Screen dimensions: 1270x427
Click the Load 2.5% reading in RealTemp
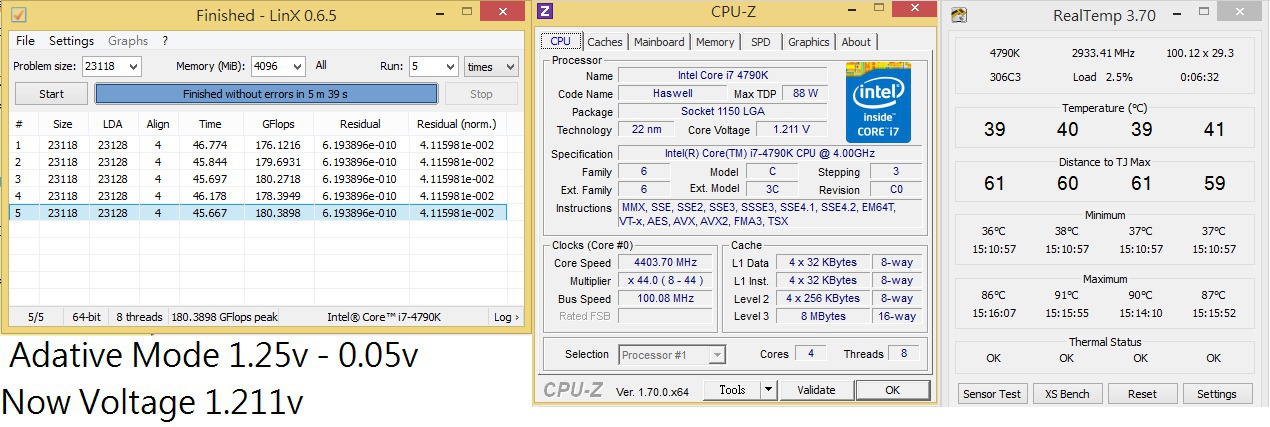point(1103,77)
